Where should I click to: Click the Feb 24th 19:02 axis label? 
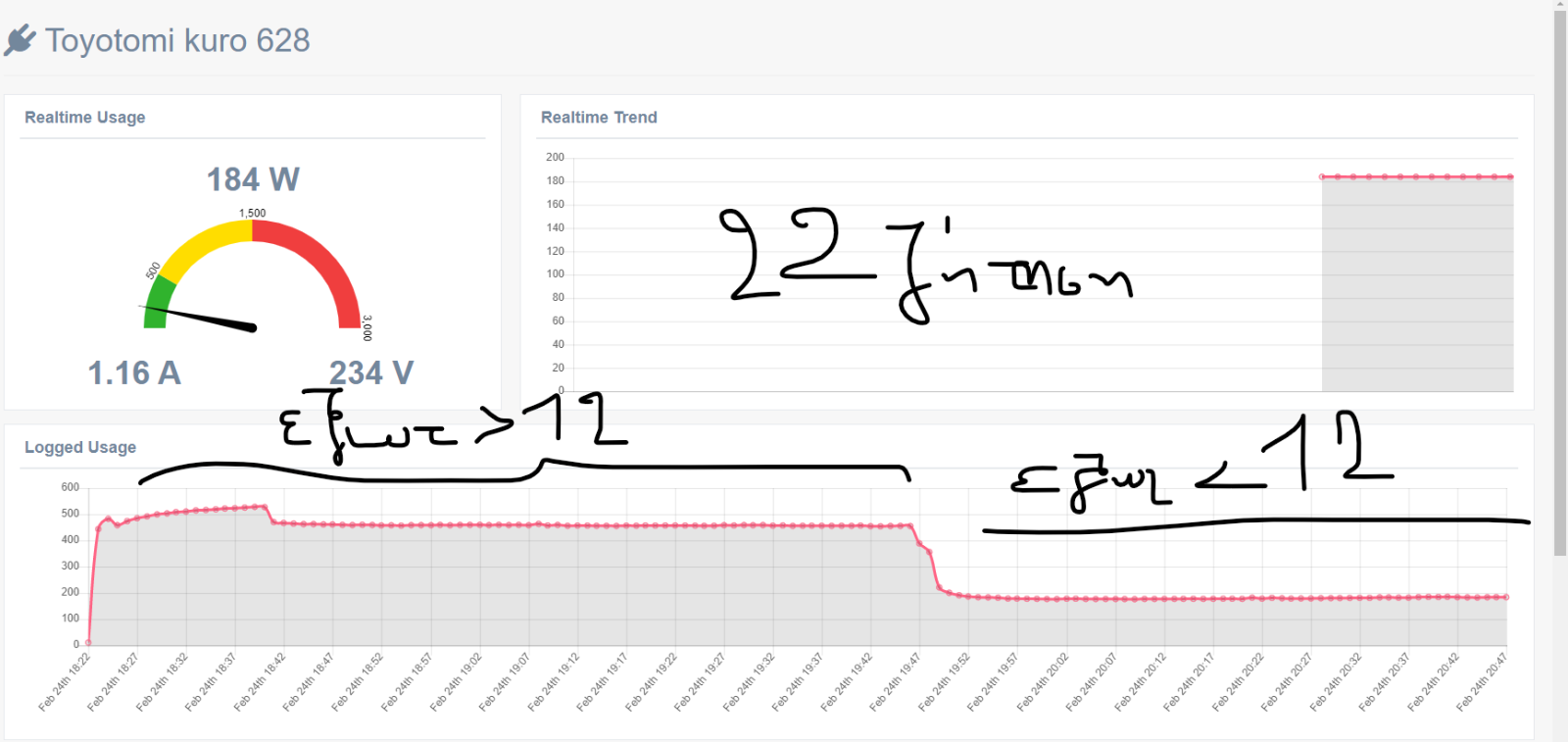[x=456, y=682]
